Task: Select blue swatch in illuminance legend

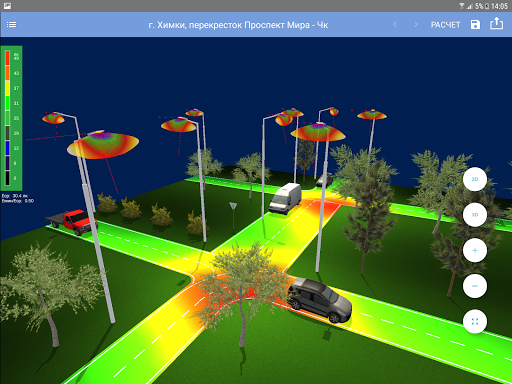Action: tap(7, 148)
